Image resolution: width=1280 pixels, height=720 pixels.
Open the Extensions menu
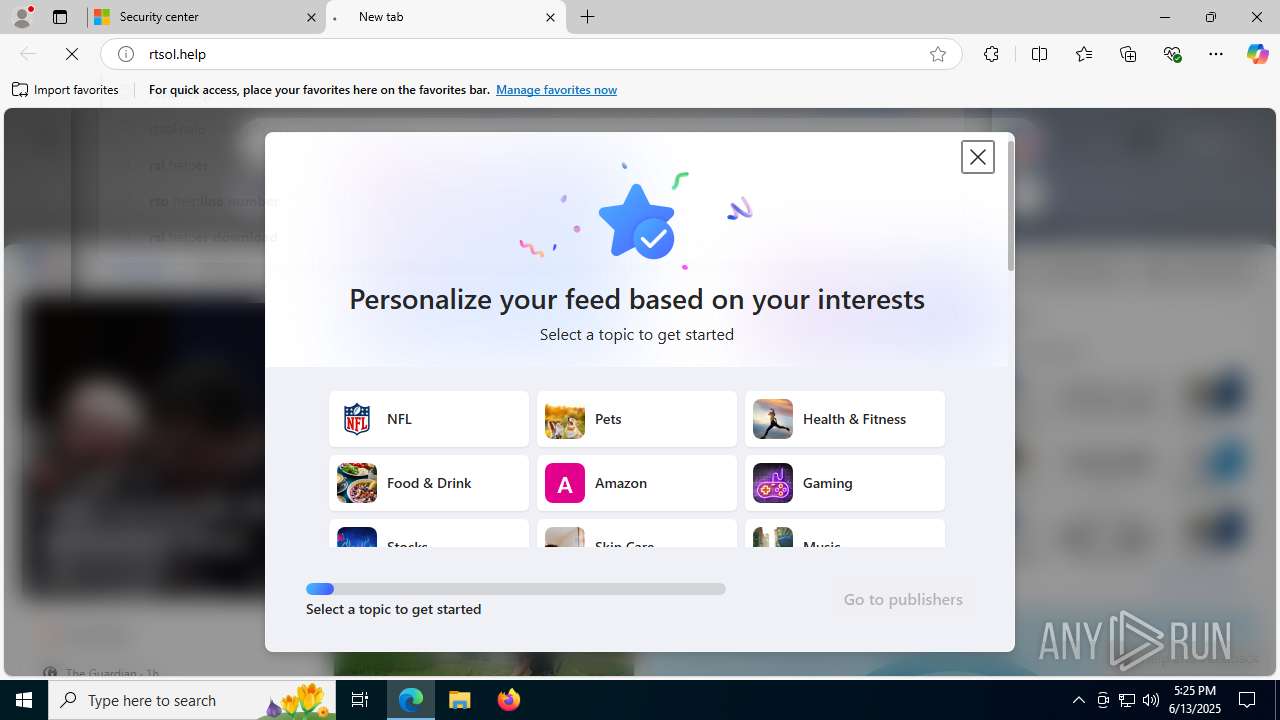click(991, 54)
